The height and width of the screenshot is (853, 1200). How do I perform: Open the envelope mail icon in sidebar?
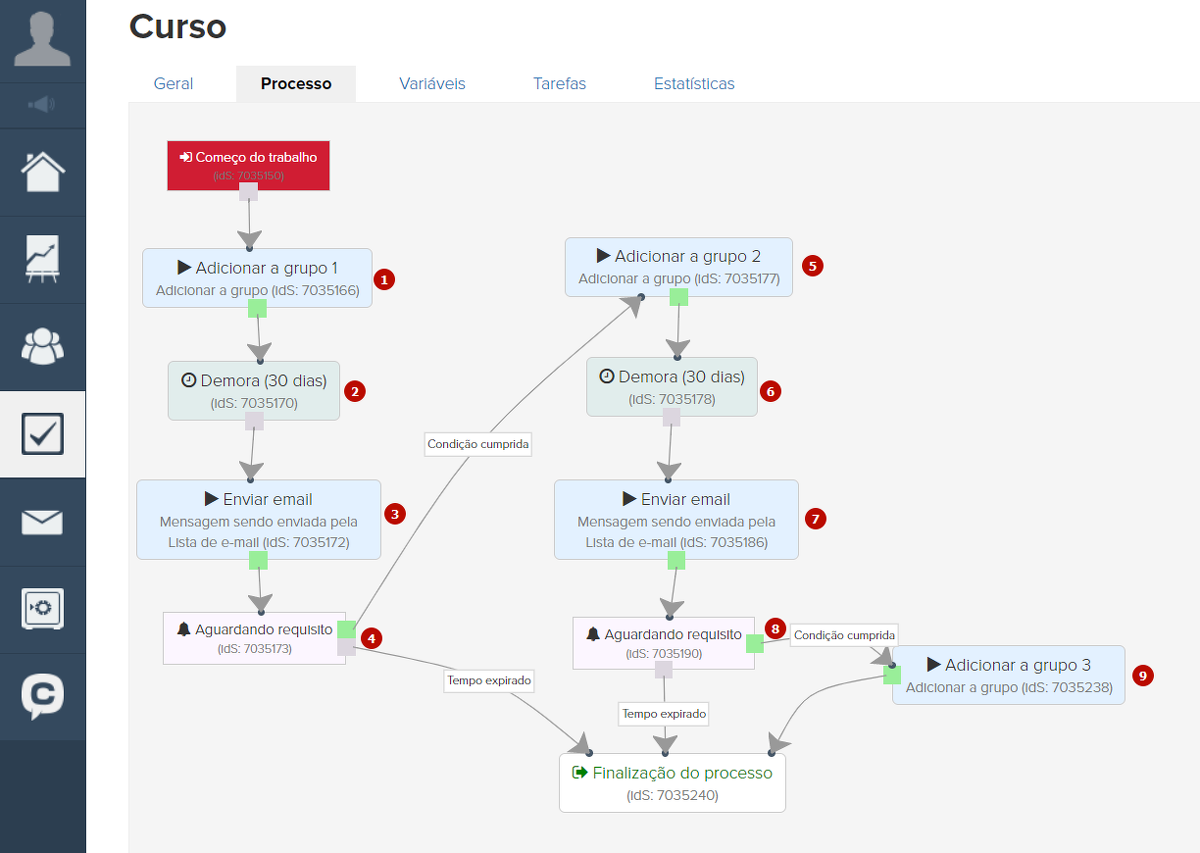click(42, 521)
